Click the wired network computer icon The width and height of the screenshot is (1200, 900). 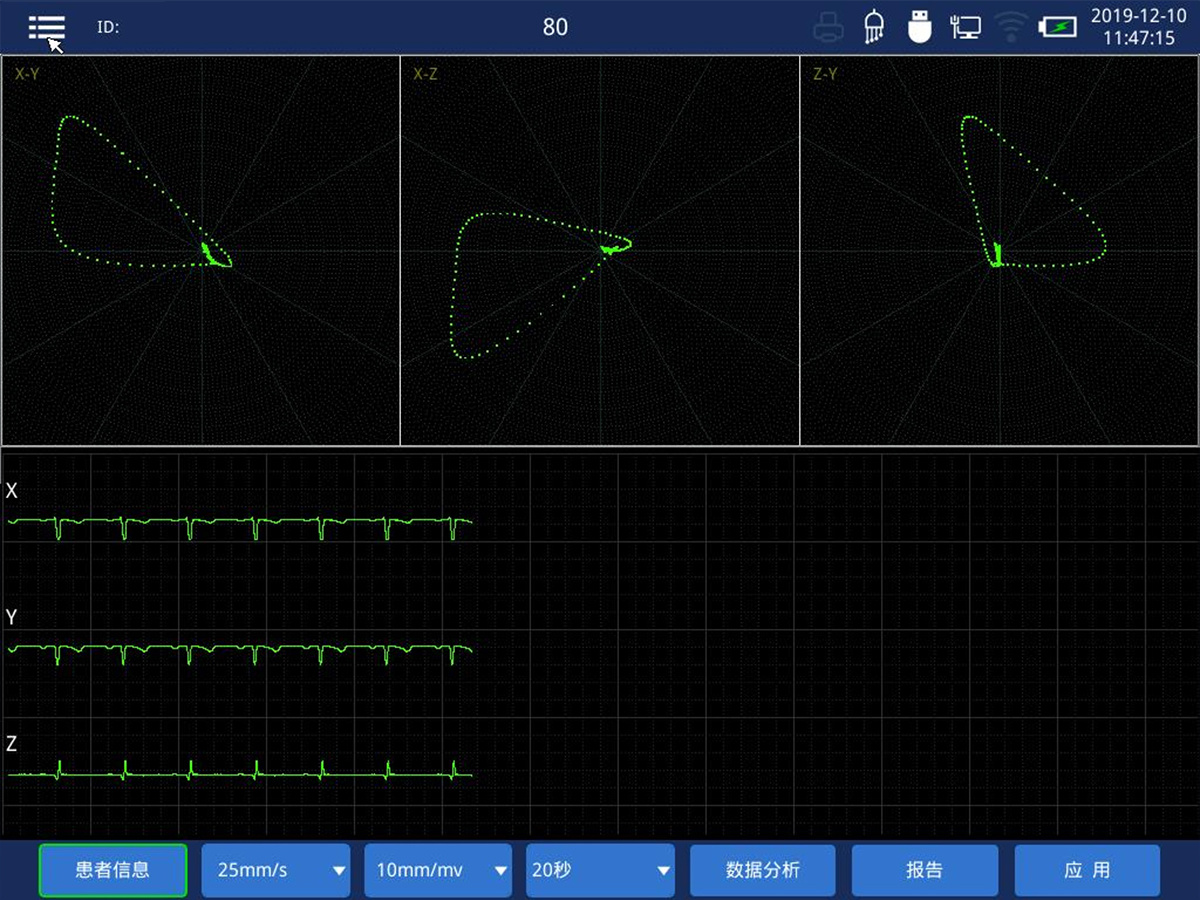(965, 27)
